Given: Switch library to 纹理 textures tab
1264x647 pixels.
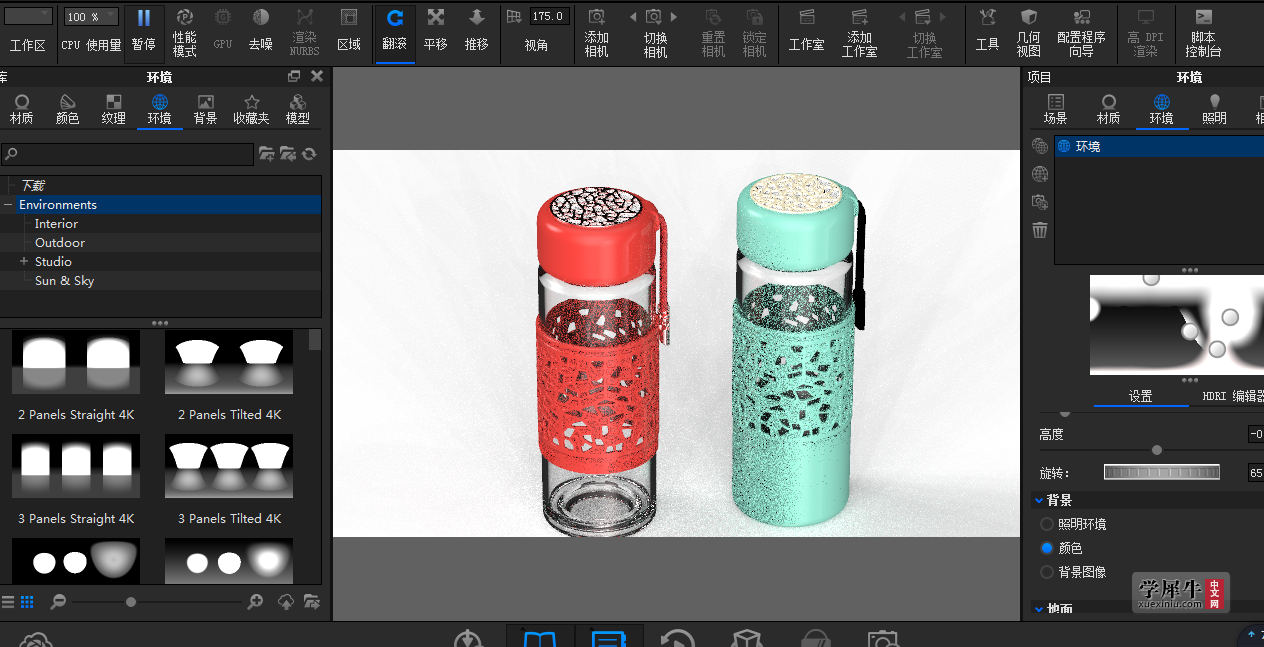Looking at the screenshot, I should (114, 110).
